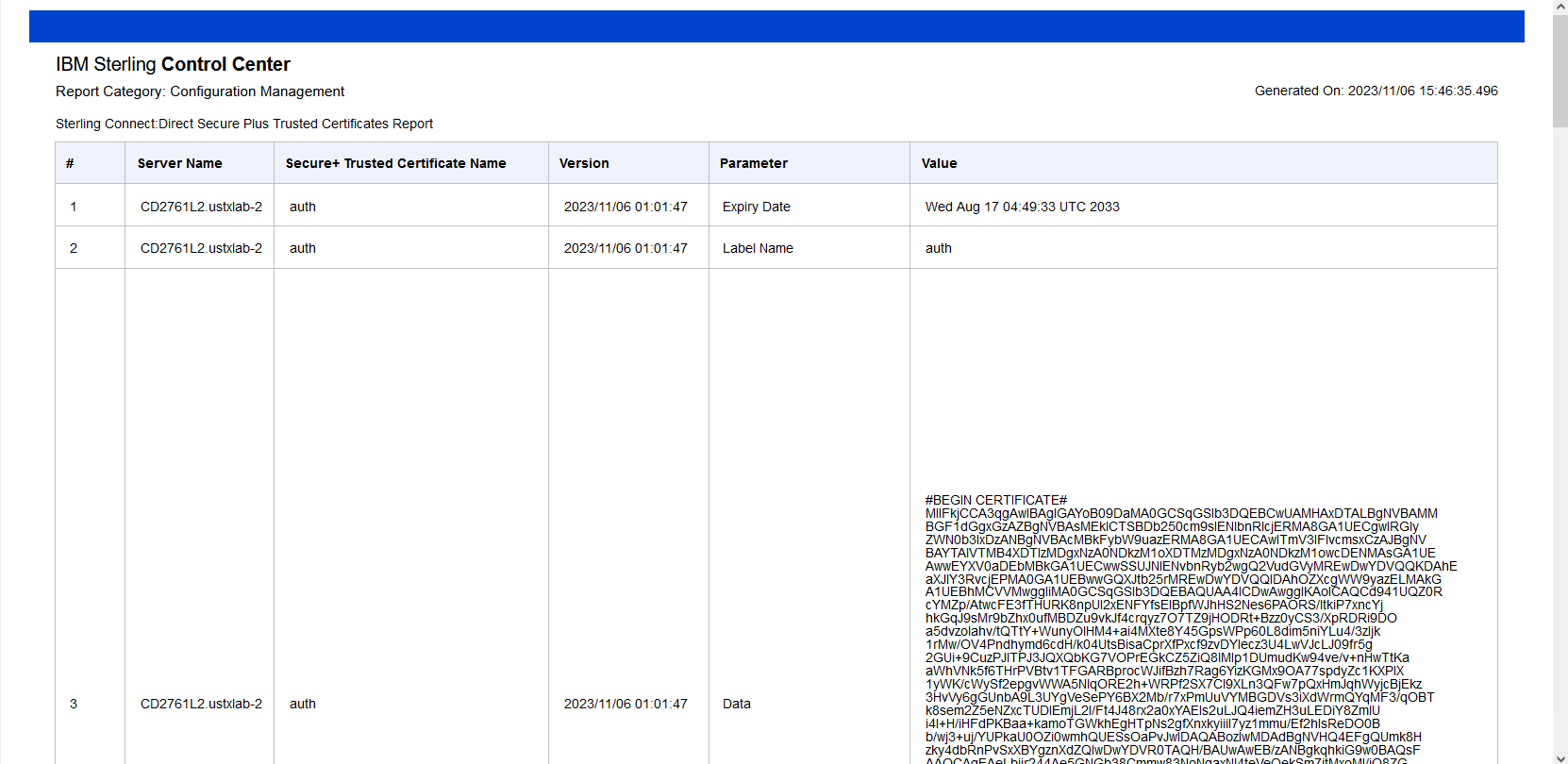Click the Expiry Date parameter cell

[x=756, y=207]
